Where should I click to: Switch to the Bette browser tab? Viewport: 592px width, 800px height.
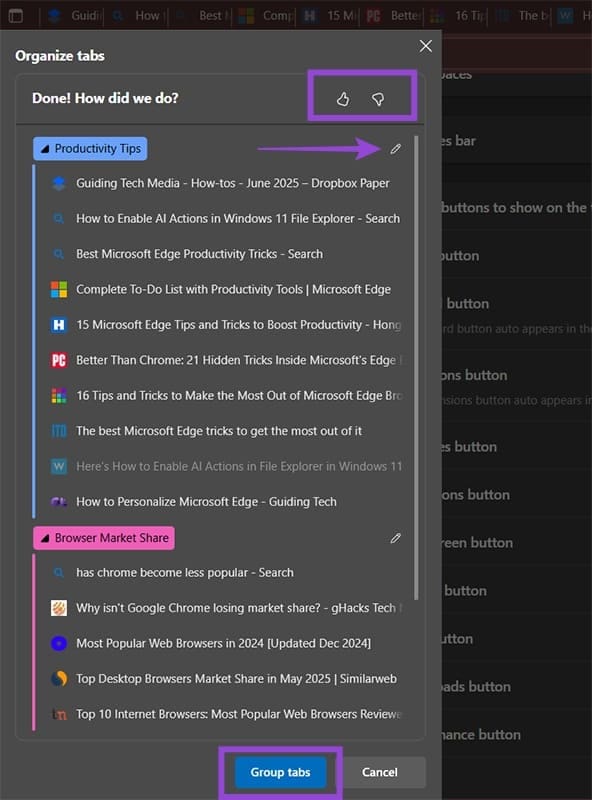tap(393, 16)
